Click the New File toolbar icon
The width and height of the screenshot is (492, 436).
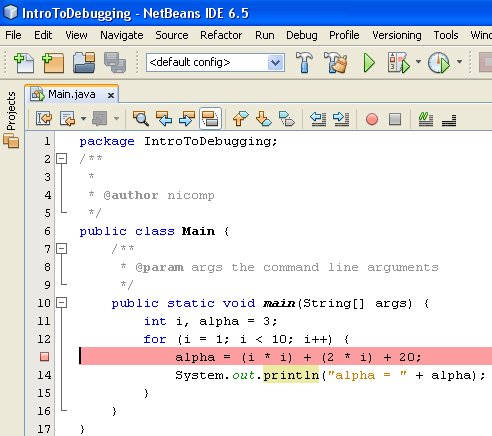tap(24, 63)
